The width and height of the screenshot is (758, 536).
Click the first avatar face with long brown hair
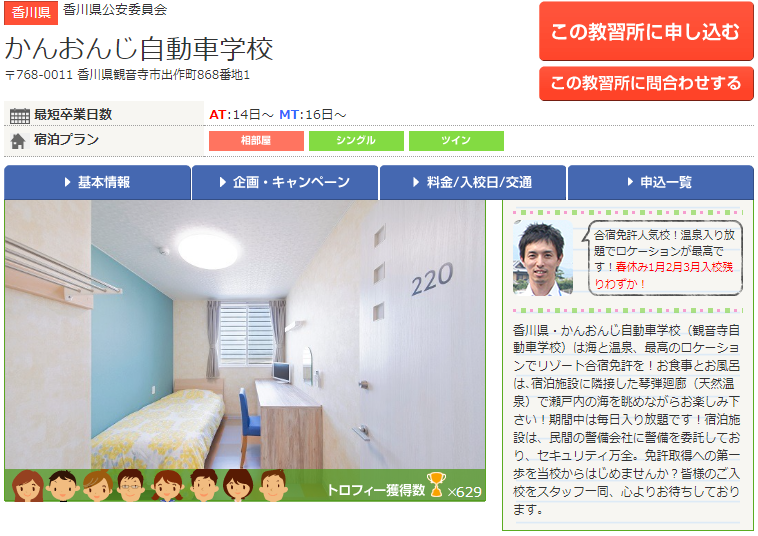(28, 485)
